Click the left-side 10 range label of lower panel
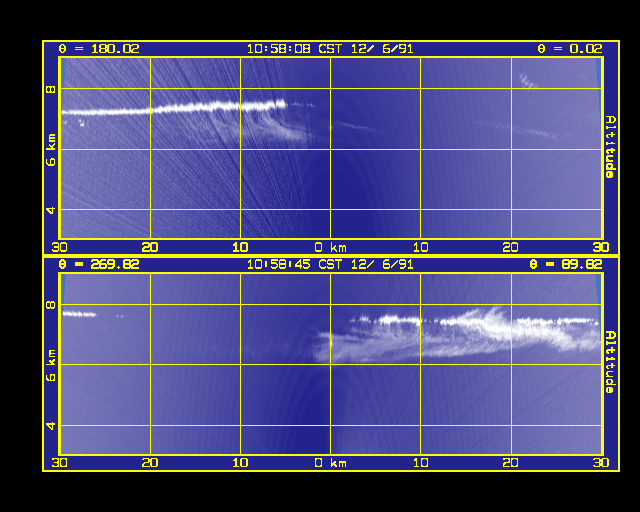 coord(240,463)
